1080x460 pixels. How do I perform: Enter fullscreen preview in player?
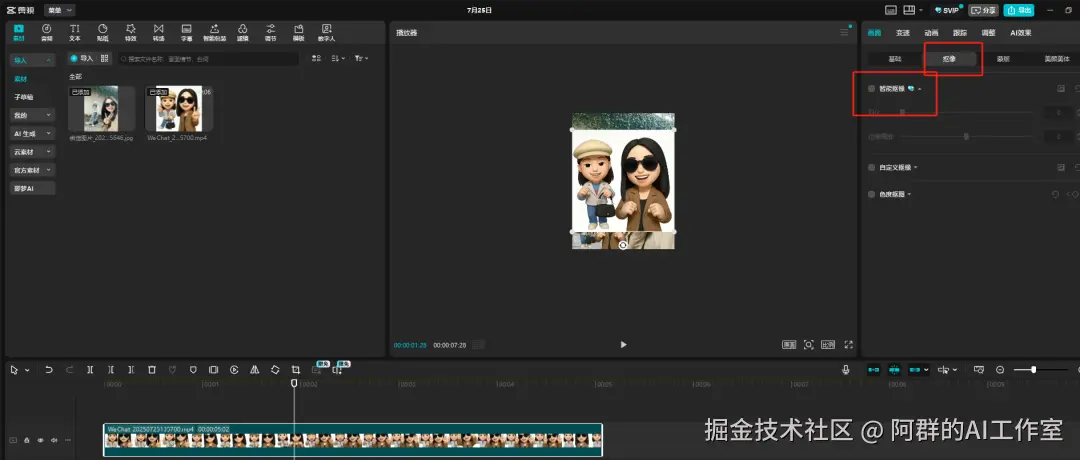pos(849,344)
